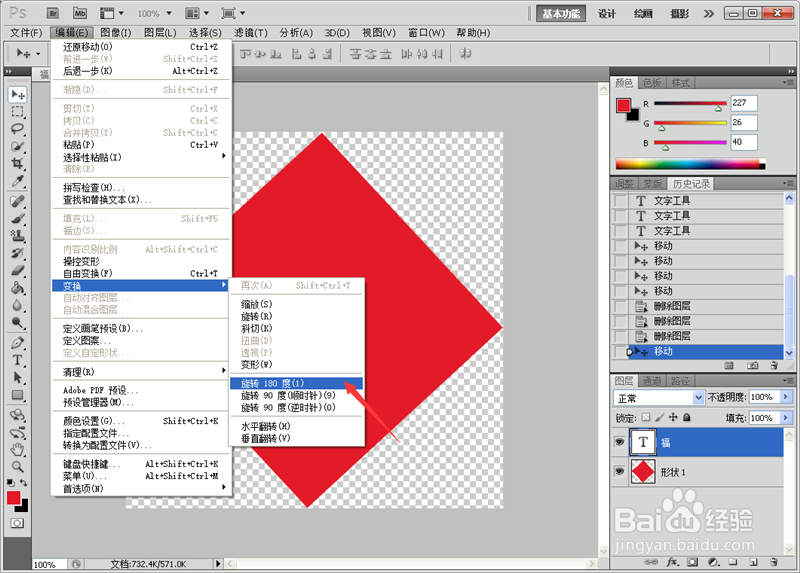This screenshot has width=800, height=573.
Task: Select the Zoom tool
Action: [x=18, y=466]
